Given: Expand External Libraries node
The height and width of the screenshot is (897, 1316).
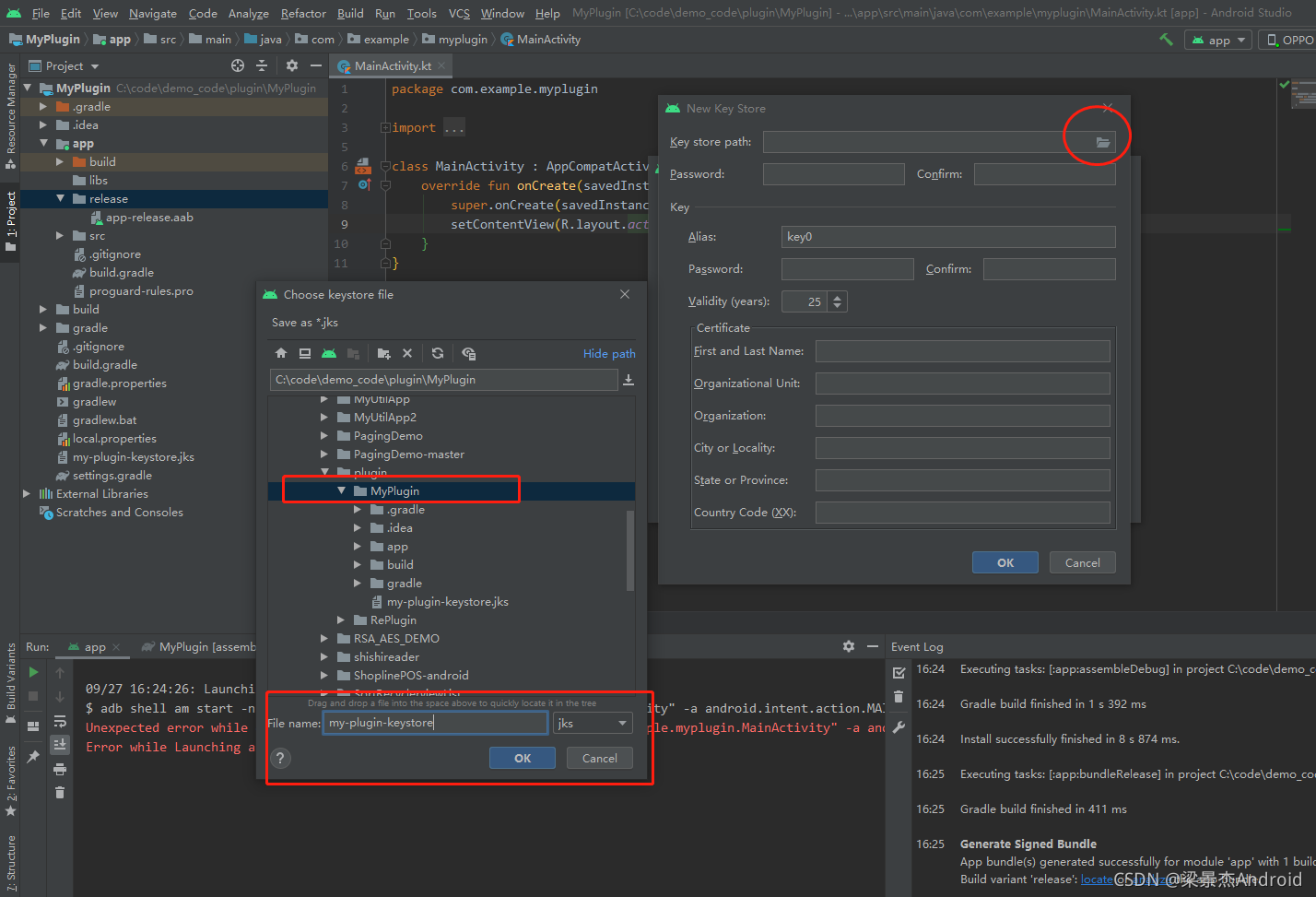Looking at the screenshot, I should (27, 493).
